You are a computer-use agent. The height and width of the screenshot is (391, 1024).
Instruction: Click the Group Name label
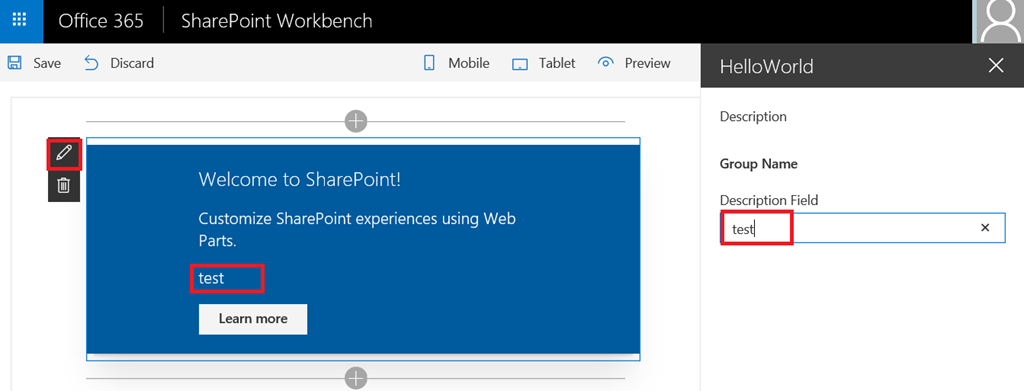tap(759, 164)
